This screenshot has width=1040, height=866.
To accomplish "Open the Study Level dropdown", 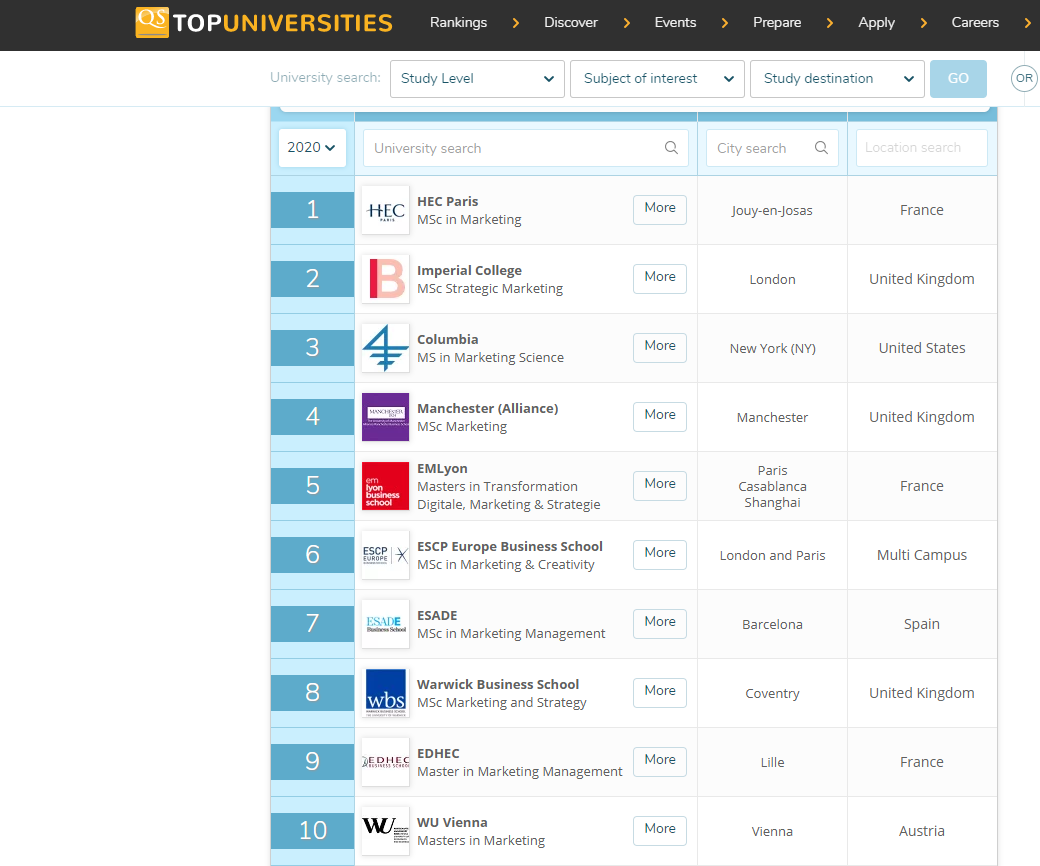I will [x=477, y=79].
